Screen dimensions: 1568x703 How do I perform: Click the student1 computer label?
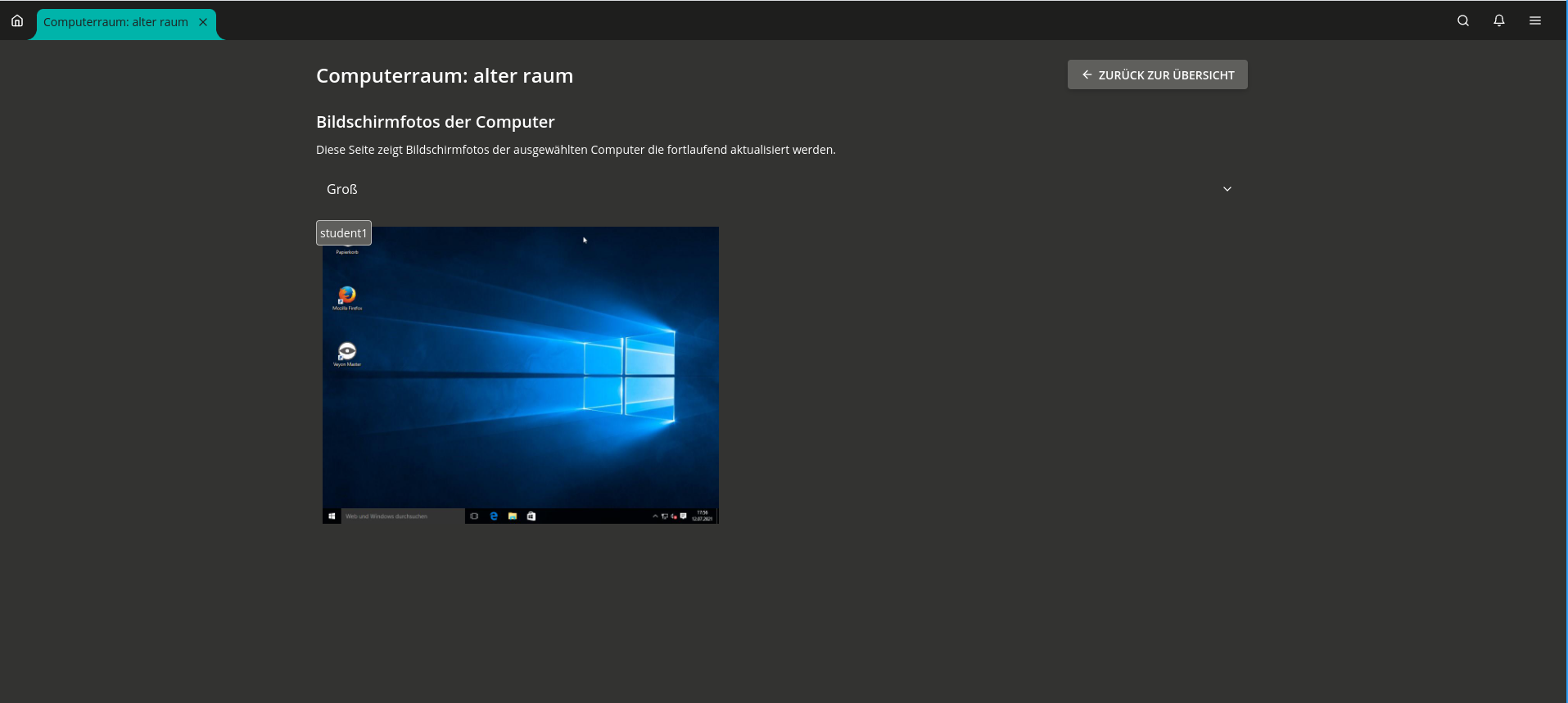pos(344,233)
